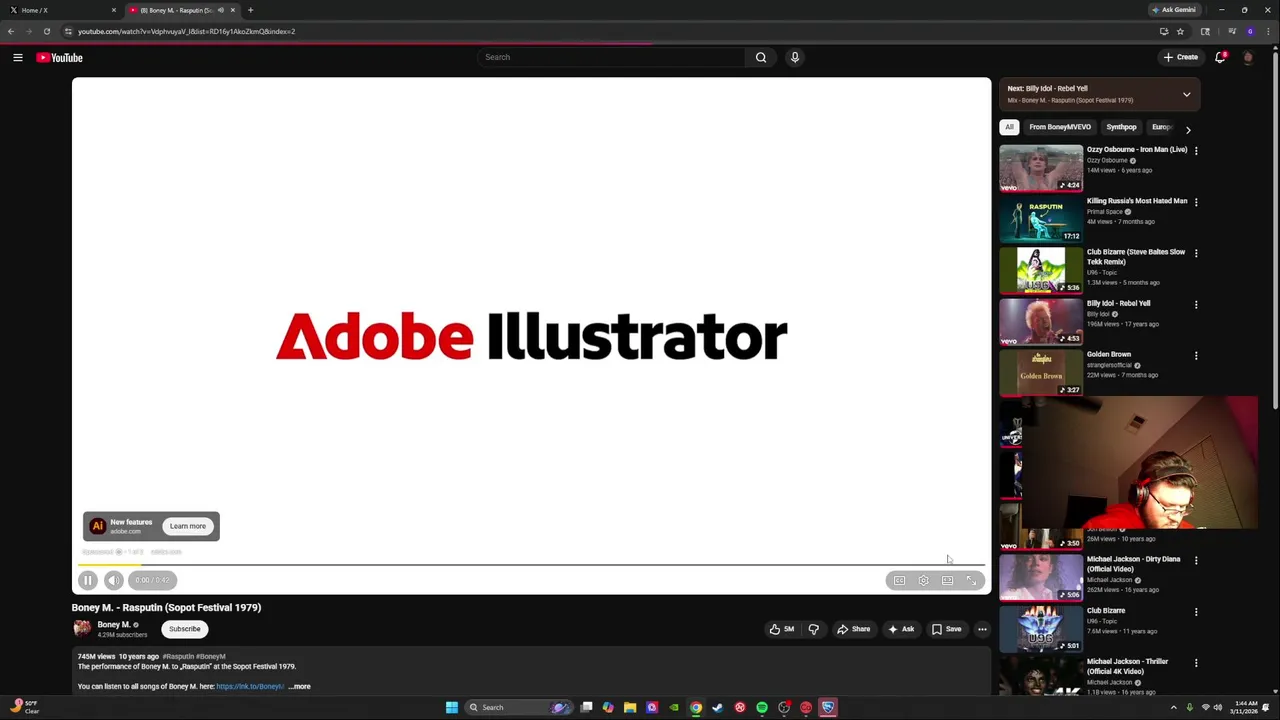The height and width of the screenshot is (720, 1280).
Task: Open Michael Jackson - Thriller video title
Action: click(1127, 666)
